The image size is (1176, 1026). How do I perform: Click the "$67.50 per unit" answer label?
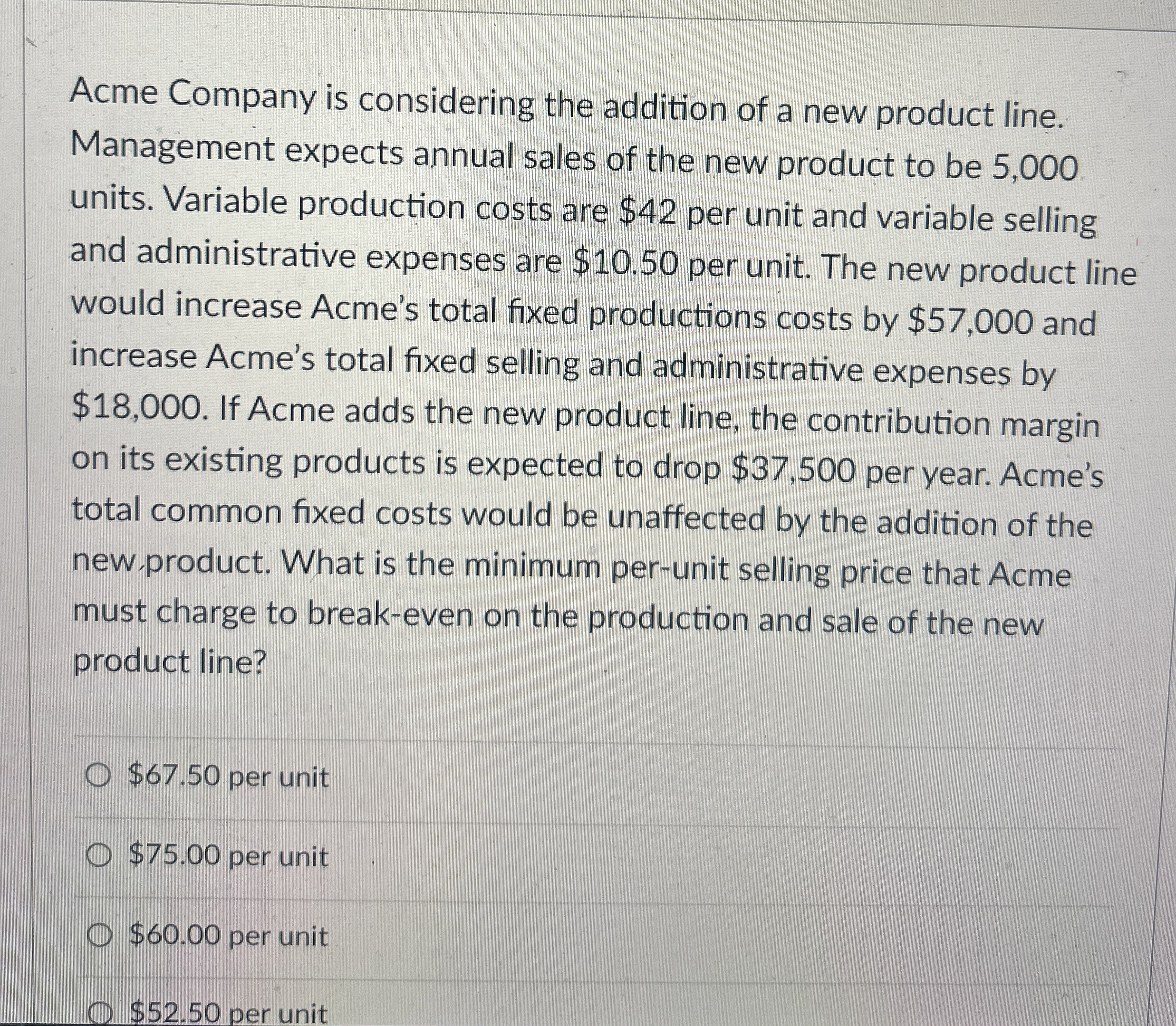(x=230, y=777)
